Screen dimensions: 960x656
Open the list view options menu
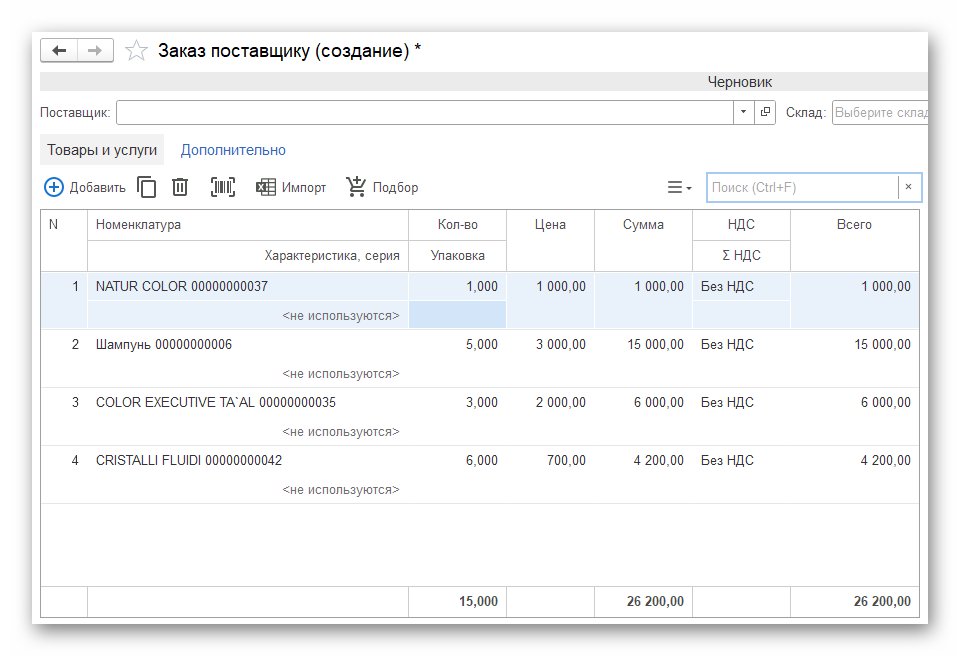click(680, 187)
